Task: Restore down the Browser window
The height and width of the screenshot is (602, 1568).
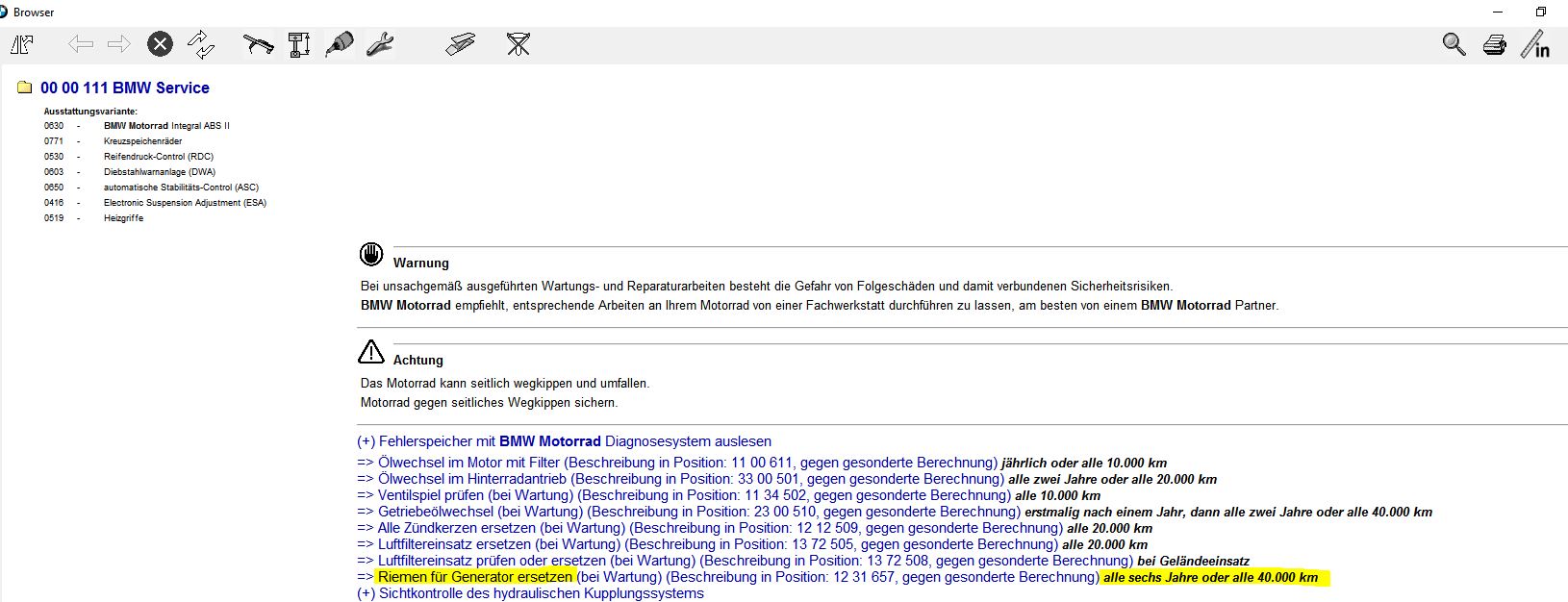Action: (x=1540, y=12)
